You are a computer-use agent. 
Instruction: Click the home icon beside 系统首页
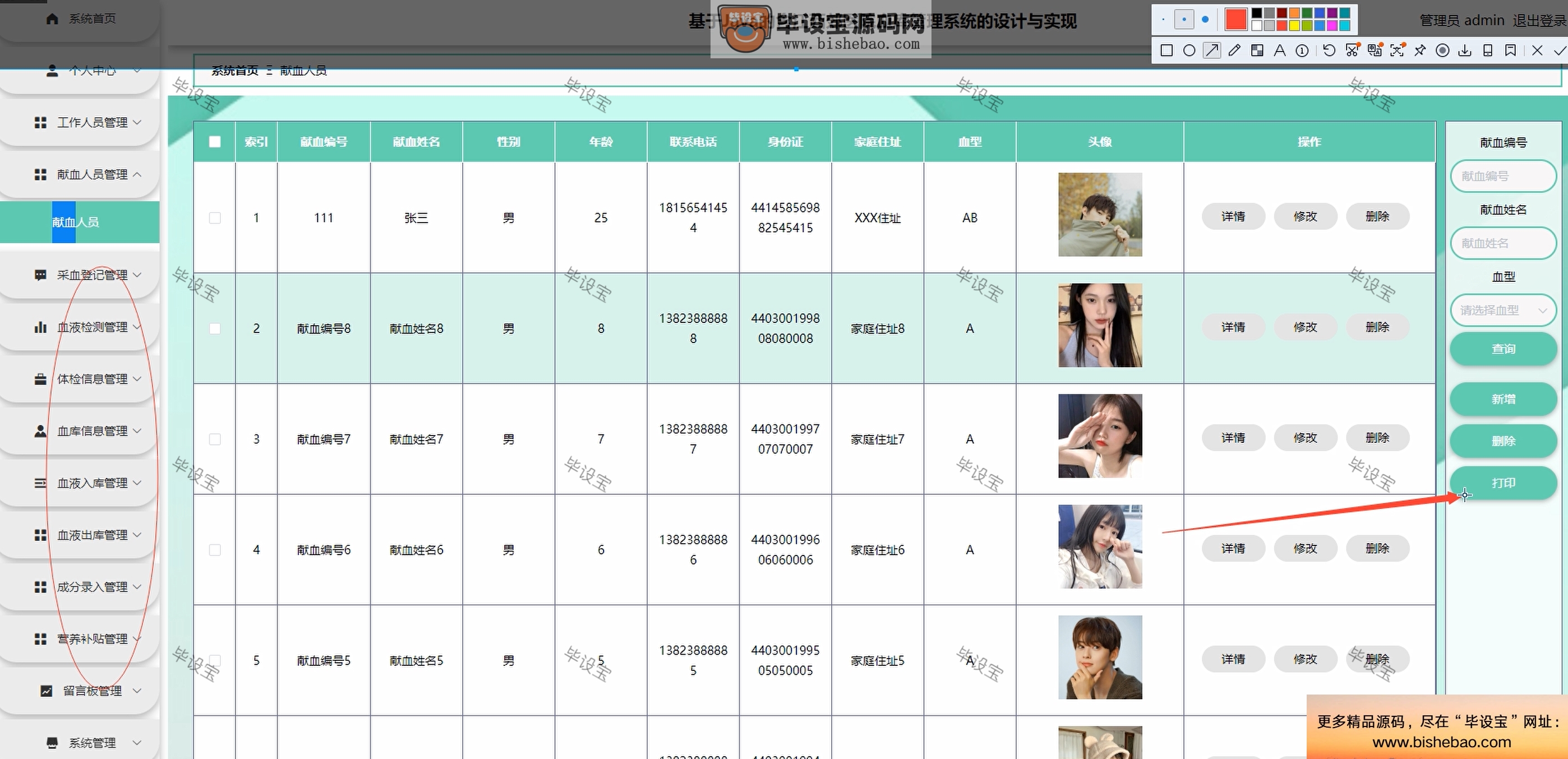tap(52, 19)
